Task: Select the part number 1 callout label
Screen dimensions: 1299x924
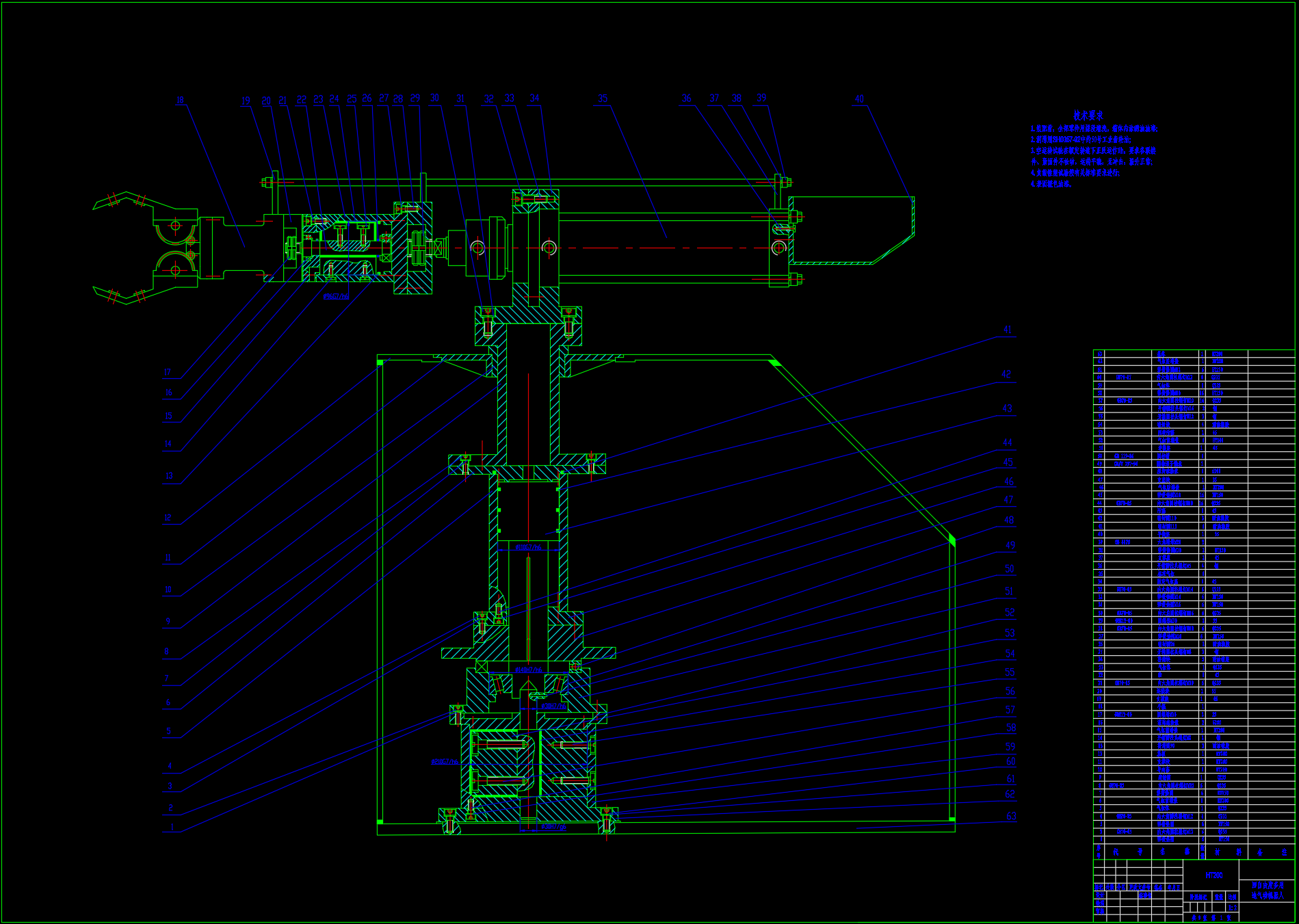Action: coord(172,828)
